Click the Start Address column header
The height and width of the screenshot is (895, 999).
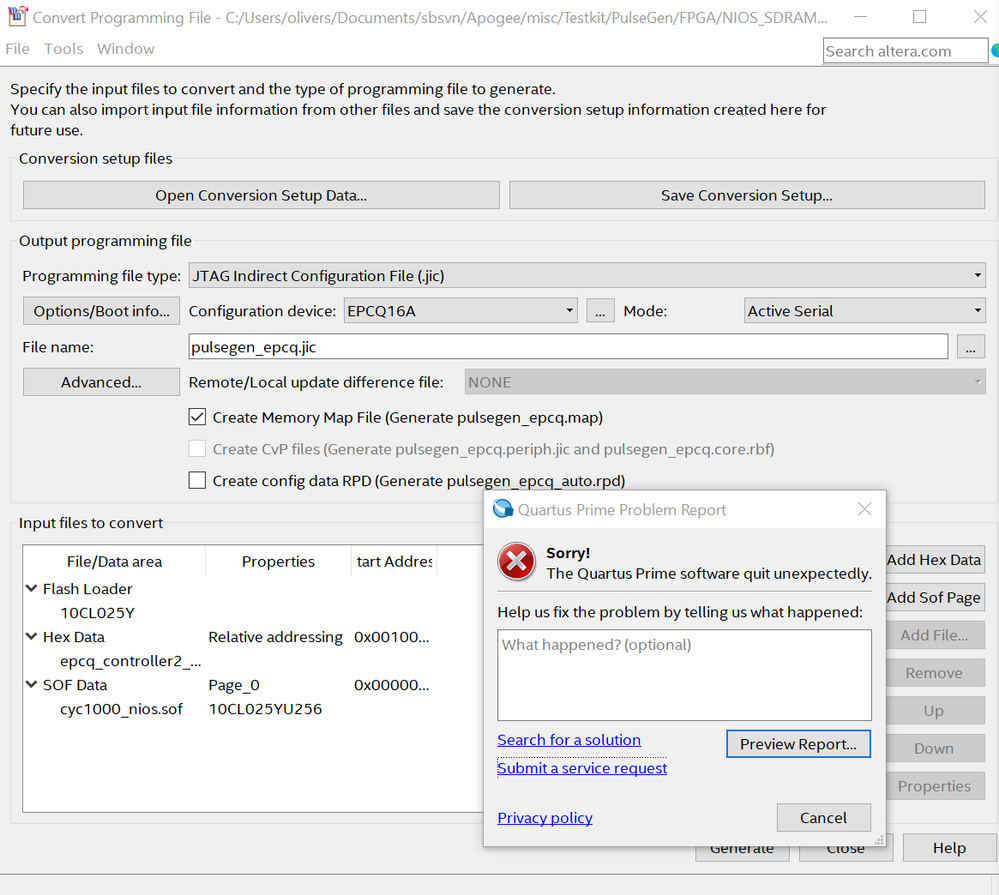(394, 561)
